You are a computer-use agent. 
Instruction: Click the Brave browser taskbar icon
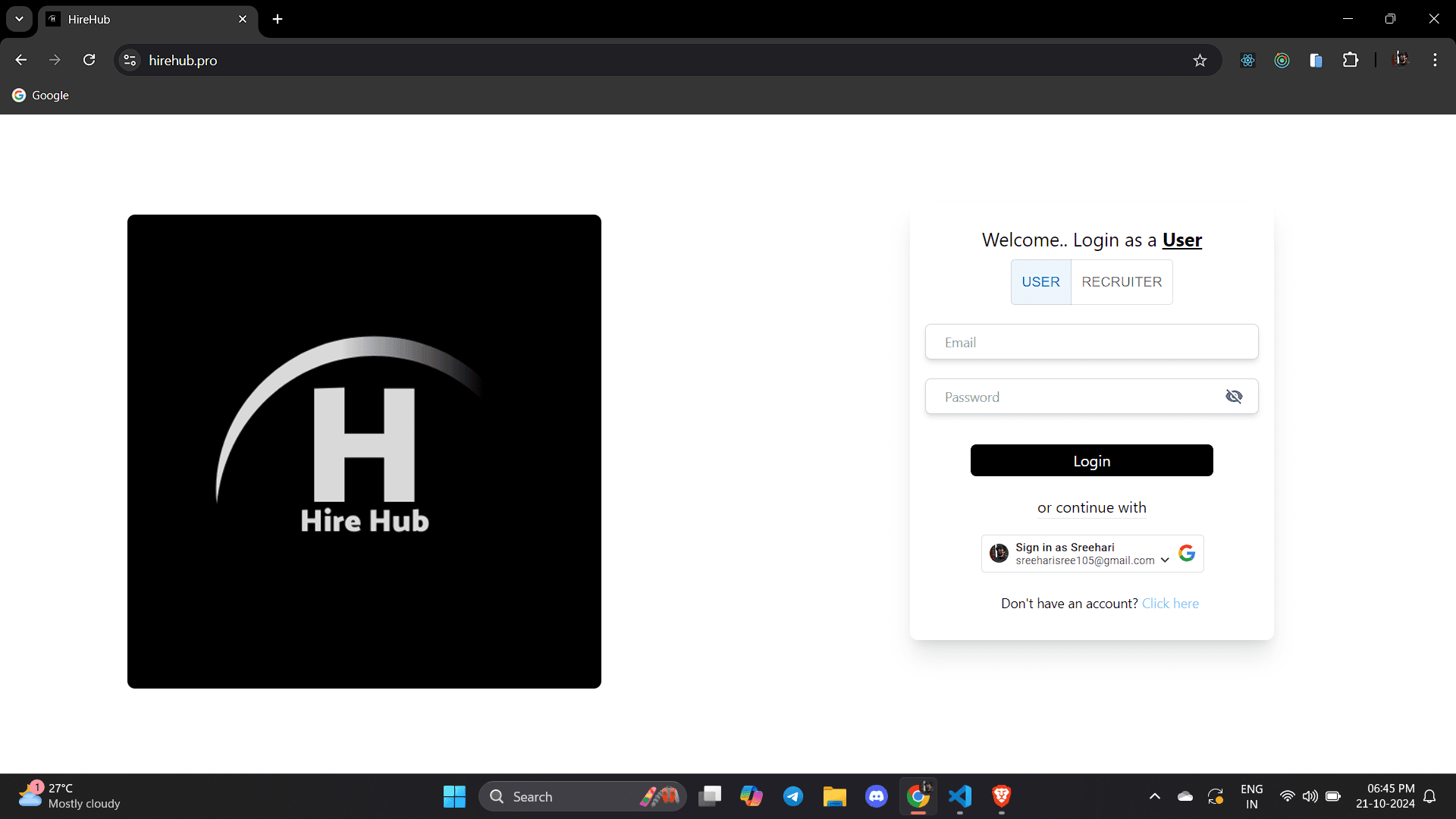(1001, 796)
